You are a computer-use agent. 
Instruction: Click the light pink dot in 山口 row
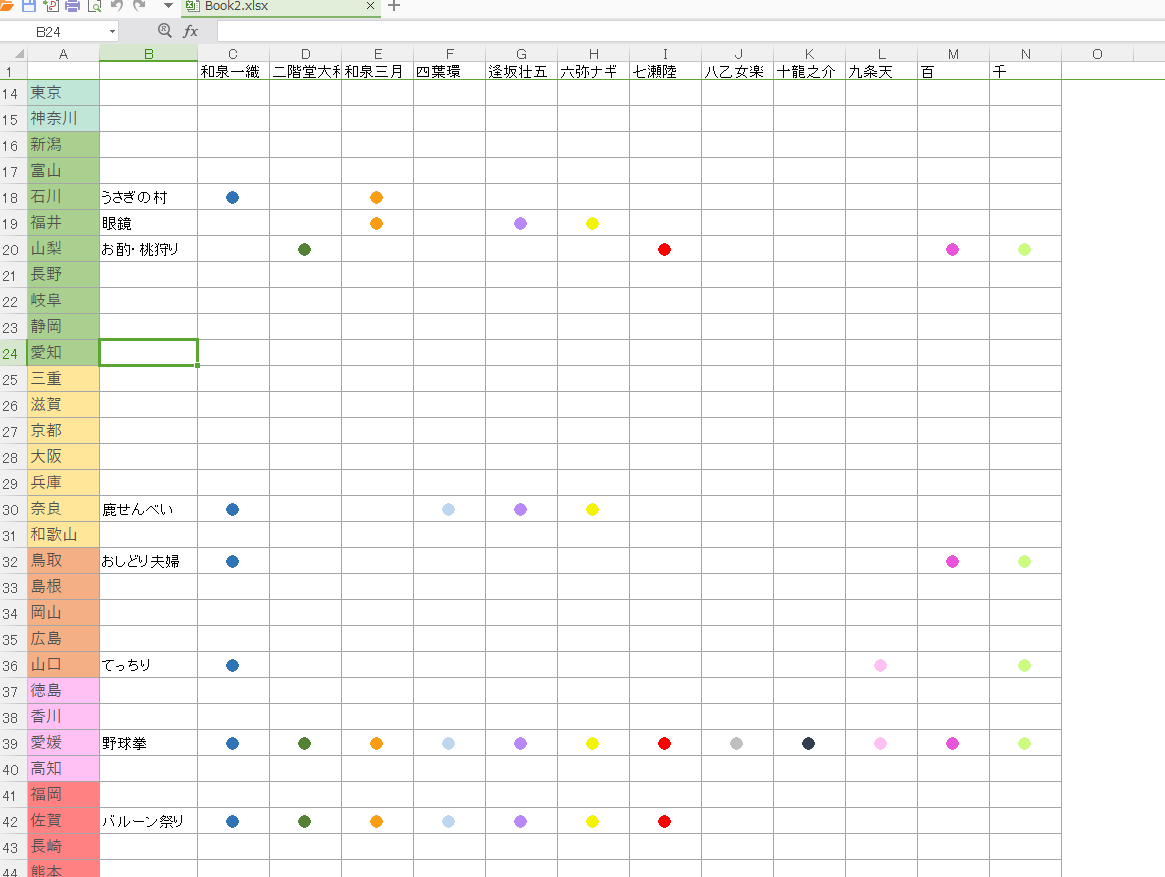click(x=880, y=665)
